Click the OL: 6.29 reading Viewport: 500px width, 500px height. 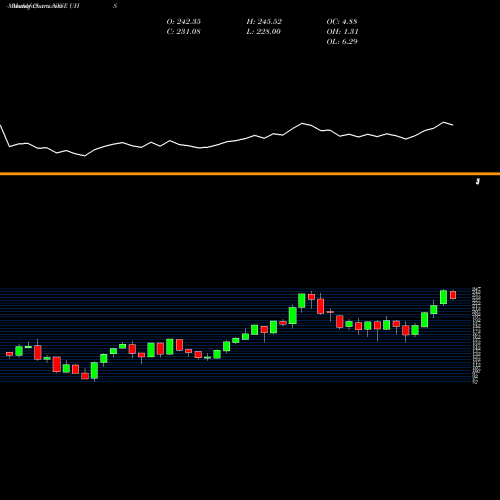(x=342, y=42)
